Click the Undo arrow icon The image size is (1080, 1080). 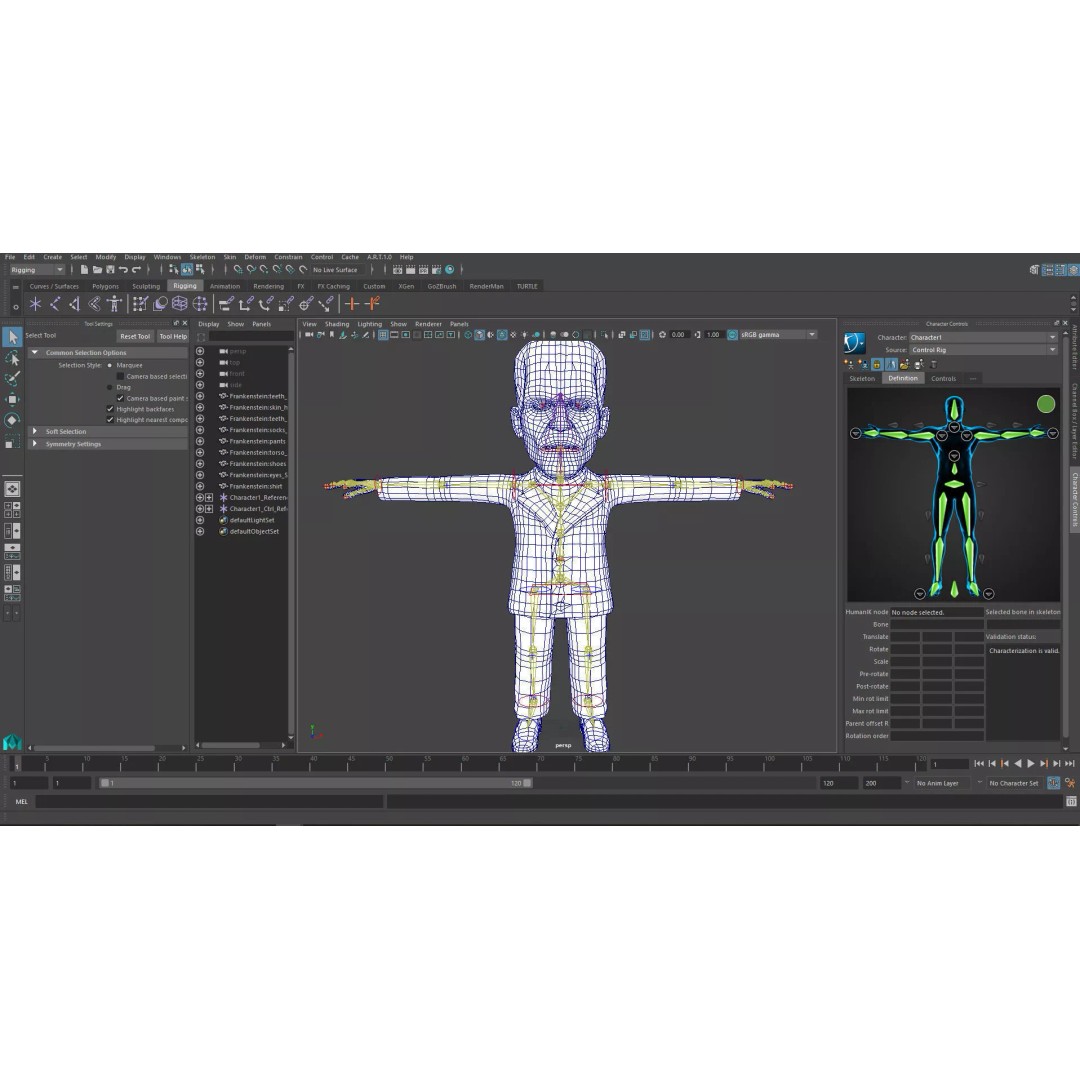tap(123, 269)
